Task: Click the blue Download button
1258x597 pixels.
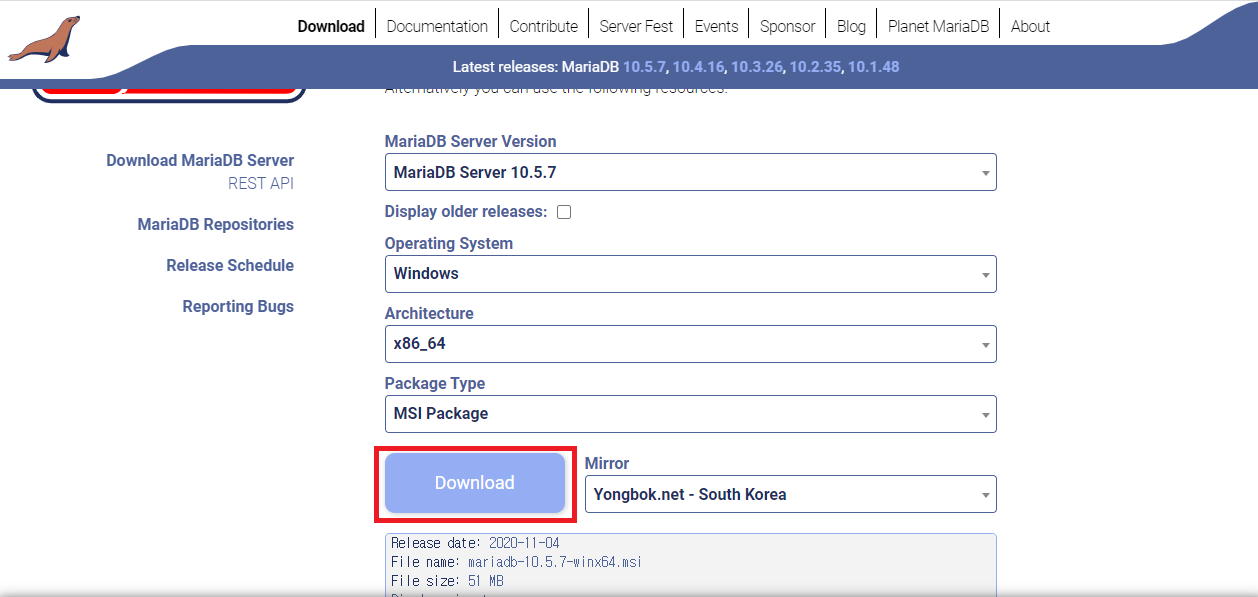Action: (x=475, y=483)
